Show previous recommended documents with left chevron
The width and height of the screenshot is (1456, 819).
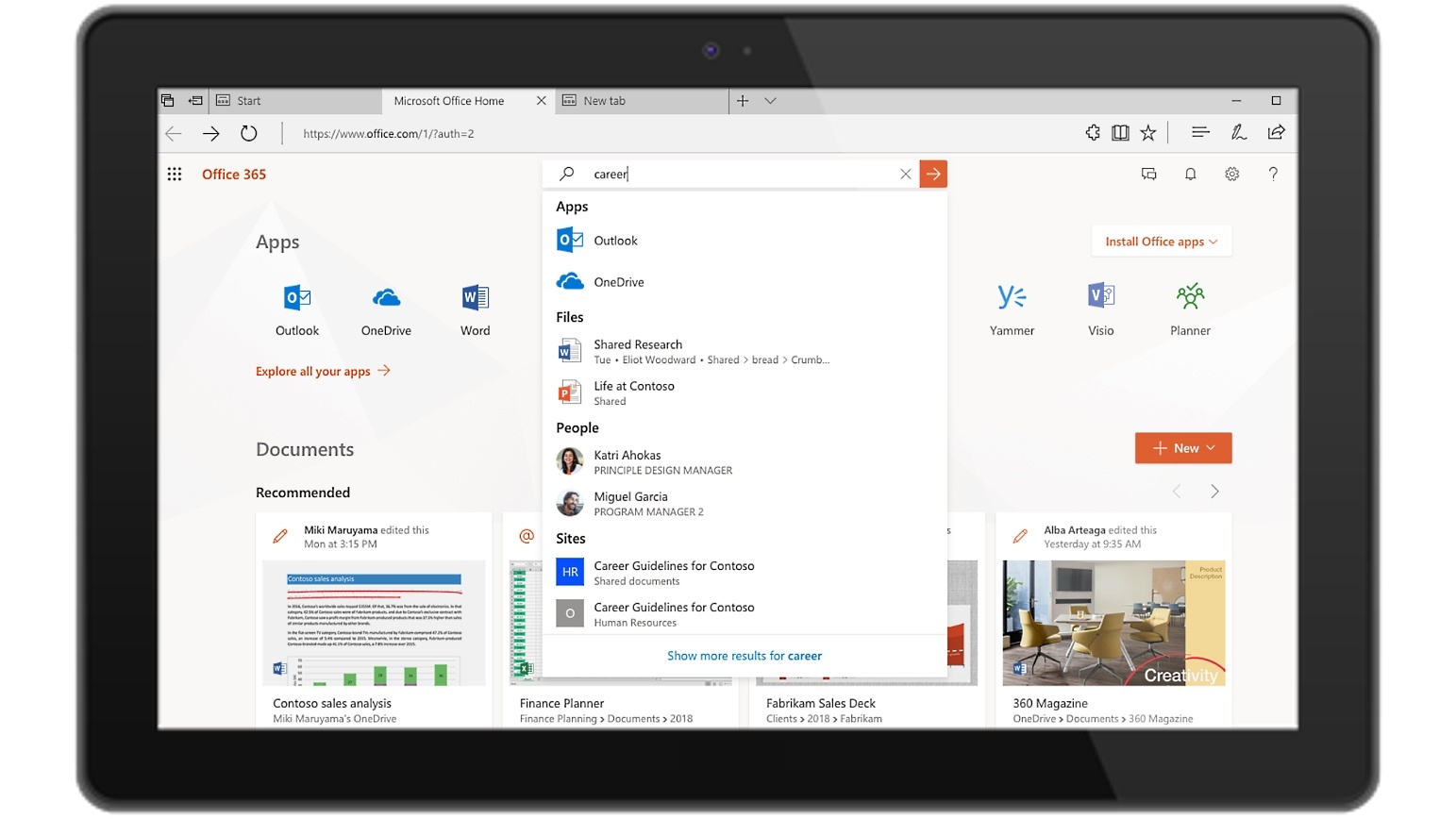[x=1177, y=492]
